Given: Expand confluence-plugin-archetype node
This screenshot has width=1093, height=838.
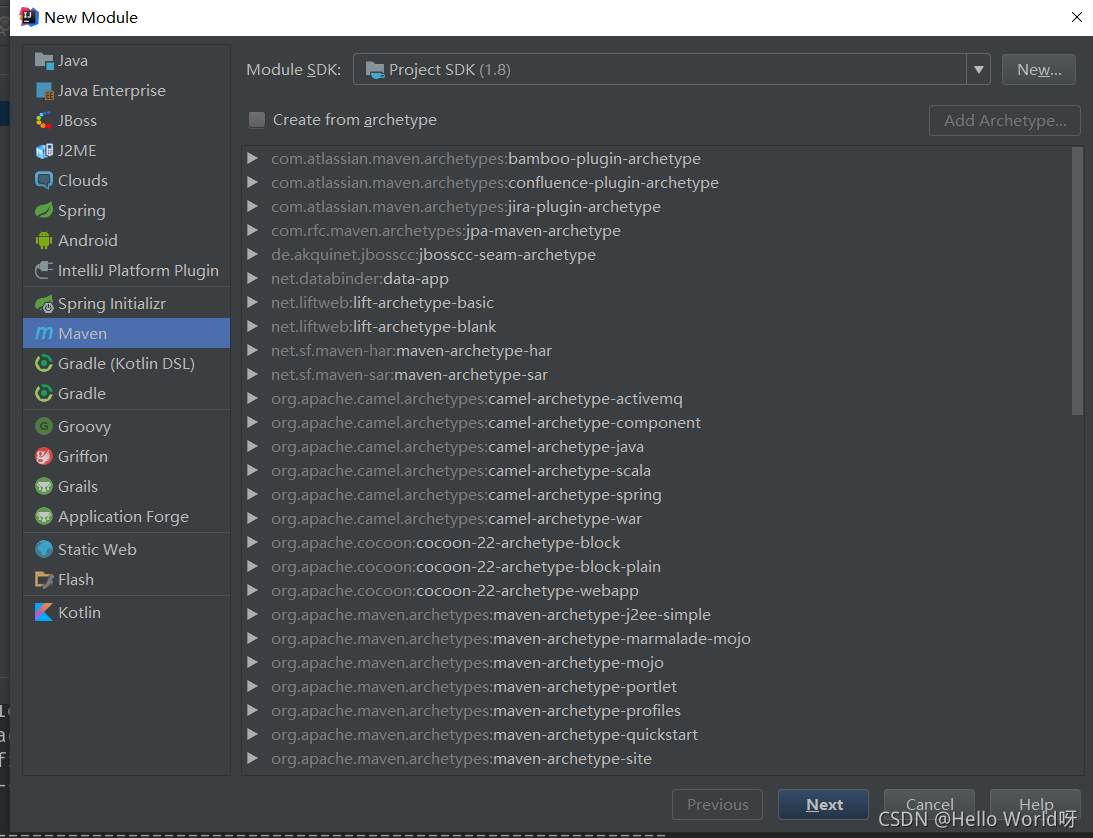Looking at the screenshot, I should pyautogui.click(x=252, y=182).
